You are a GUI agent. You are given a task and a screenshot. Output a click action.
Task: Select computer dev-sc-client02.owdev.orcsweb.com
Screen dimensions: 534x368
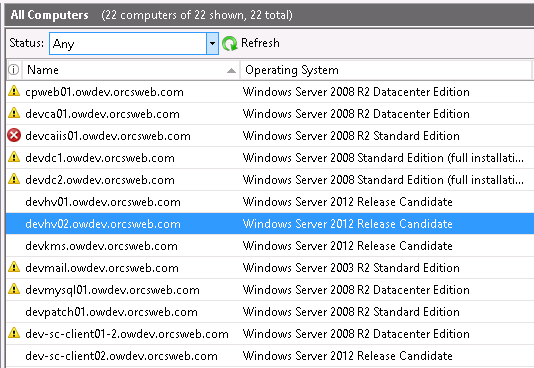(121, 356)
